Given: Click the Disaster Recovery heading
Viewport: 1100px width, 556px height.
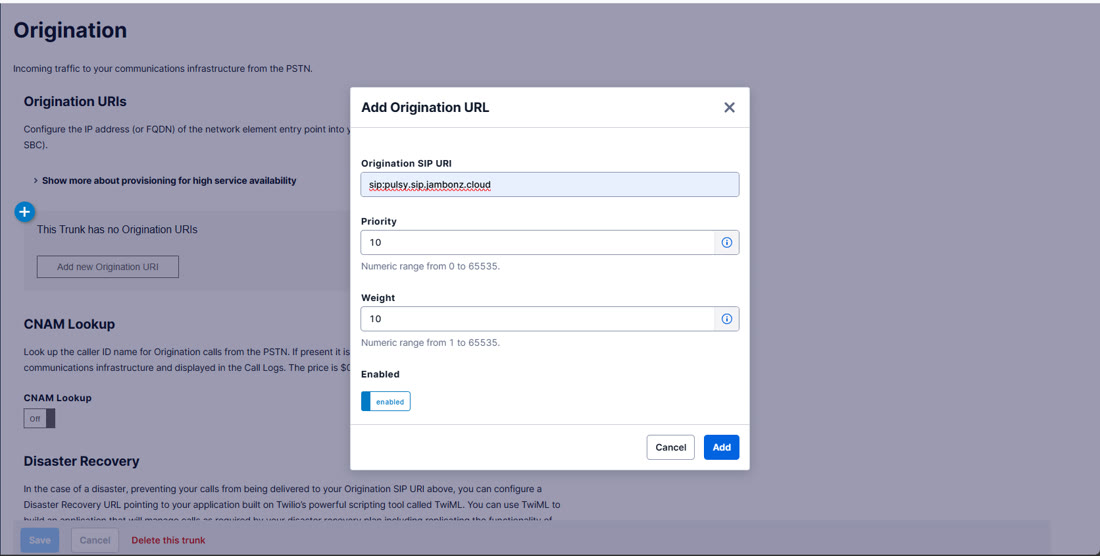Looking at the screenshot, I should tap(81, 461).
